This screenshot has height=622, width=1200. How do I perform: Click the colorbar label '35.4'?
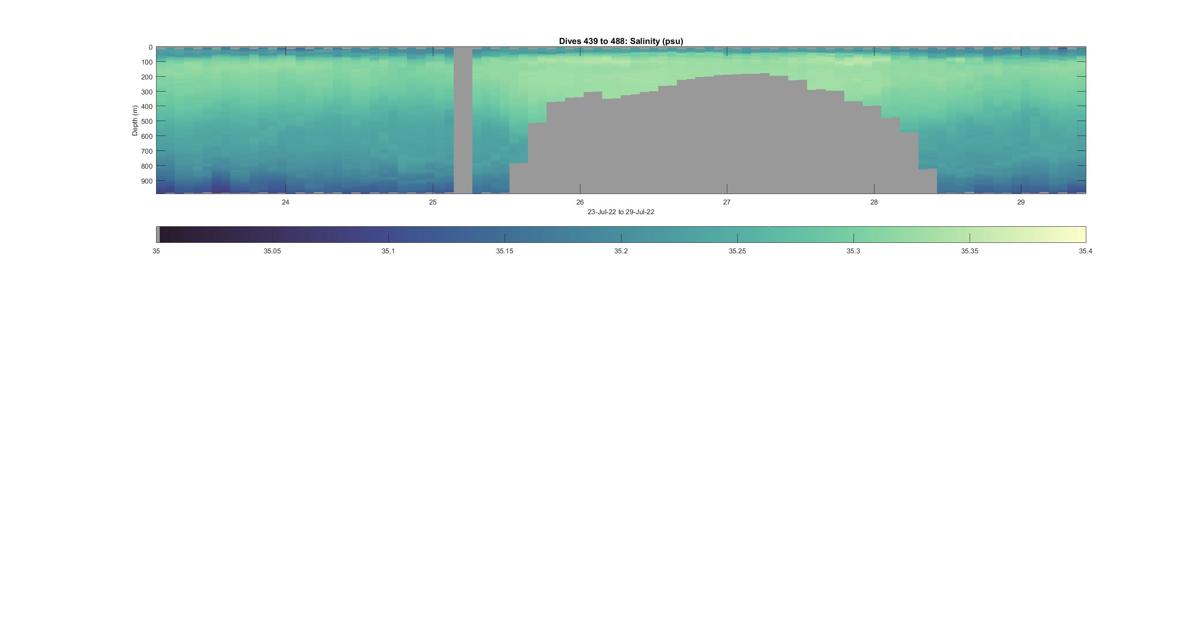point(1085,251)
